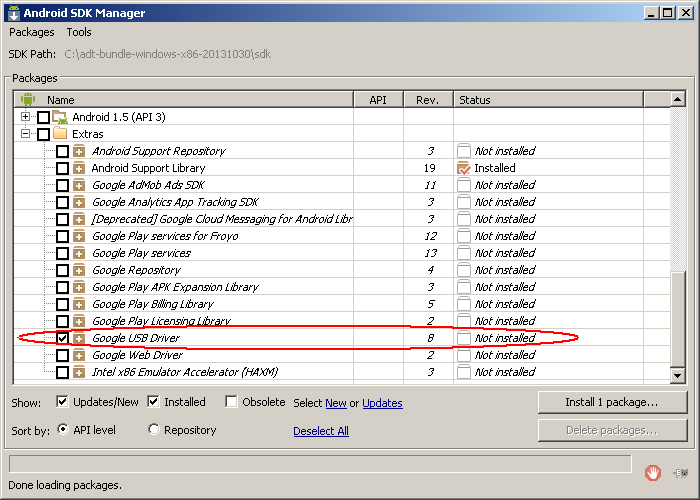Click the Rev. column header
The height and width of the screenshot is (500, 700).
coord(429,100)
